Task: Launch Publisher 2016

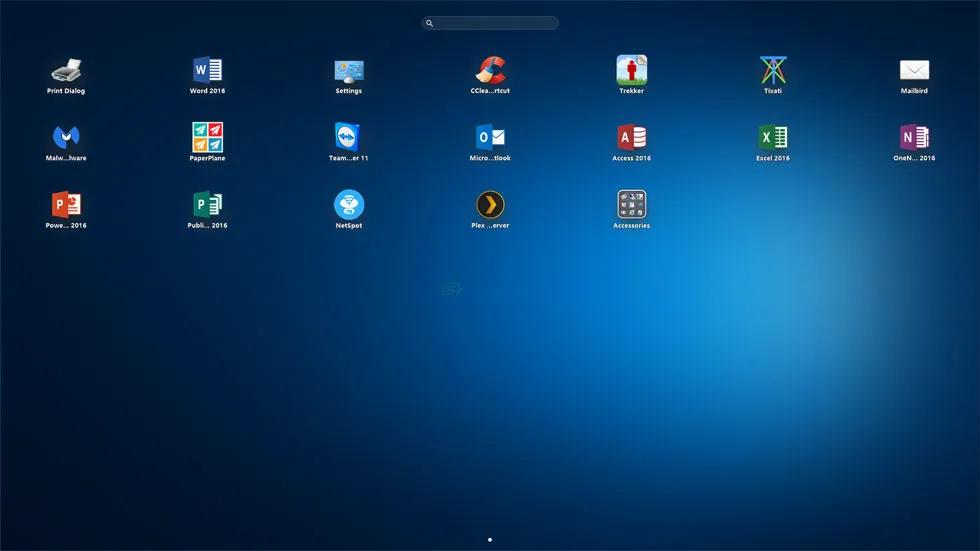Action: coord(208,204)
